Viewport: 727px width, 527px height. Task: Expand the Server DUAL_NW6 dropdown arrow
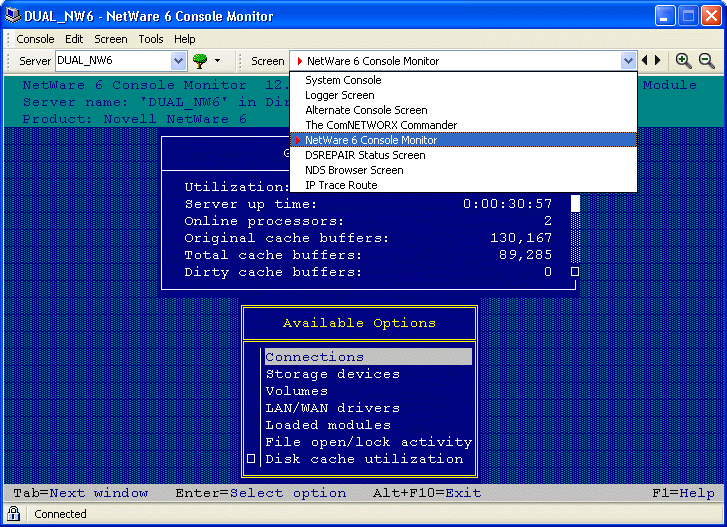point(178,61)
